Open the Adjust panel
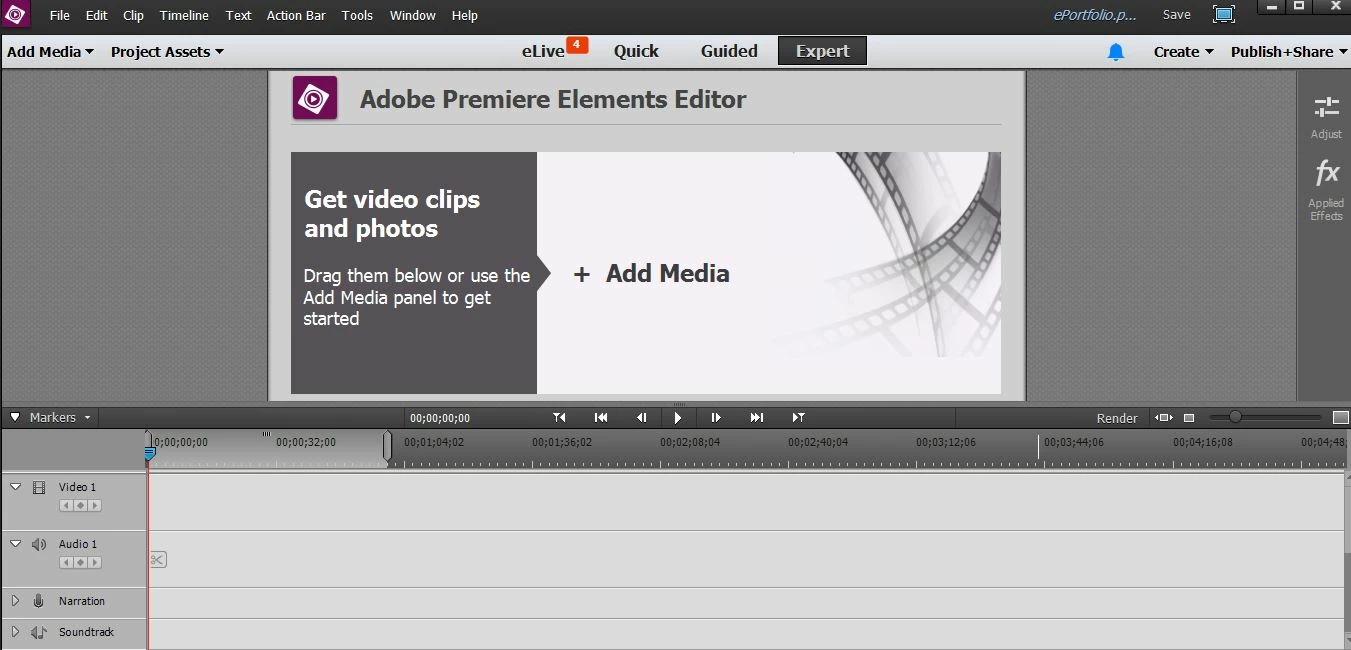 click(1326, 117)
